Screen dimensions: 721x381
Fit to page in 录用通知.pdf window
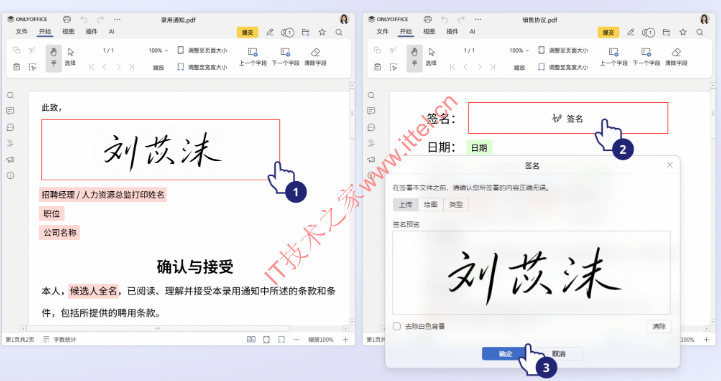click(x=202, y=50)
